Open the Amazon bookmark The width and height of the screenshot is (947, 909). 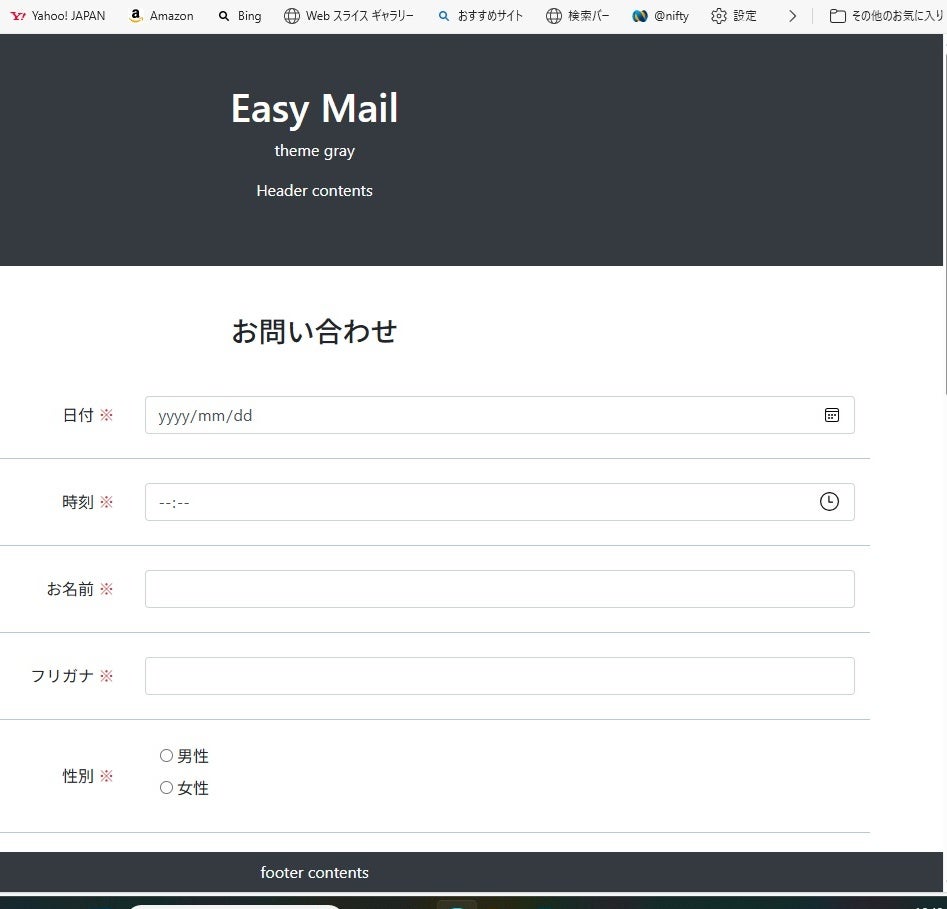(161, 16)
